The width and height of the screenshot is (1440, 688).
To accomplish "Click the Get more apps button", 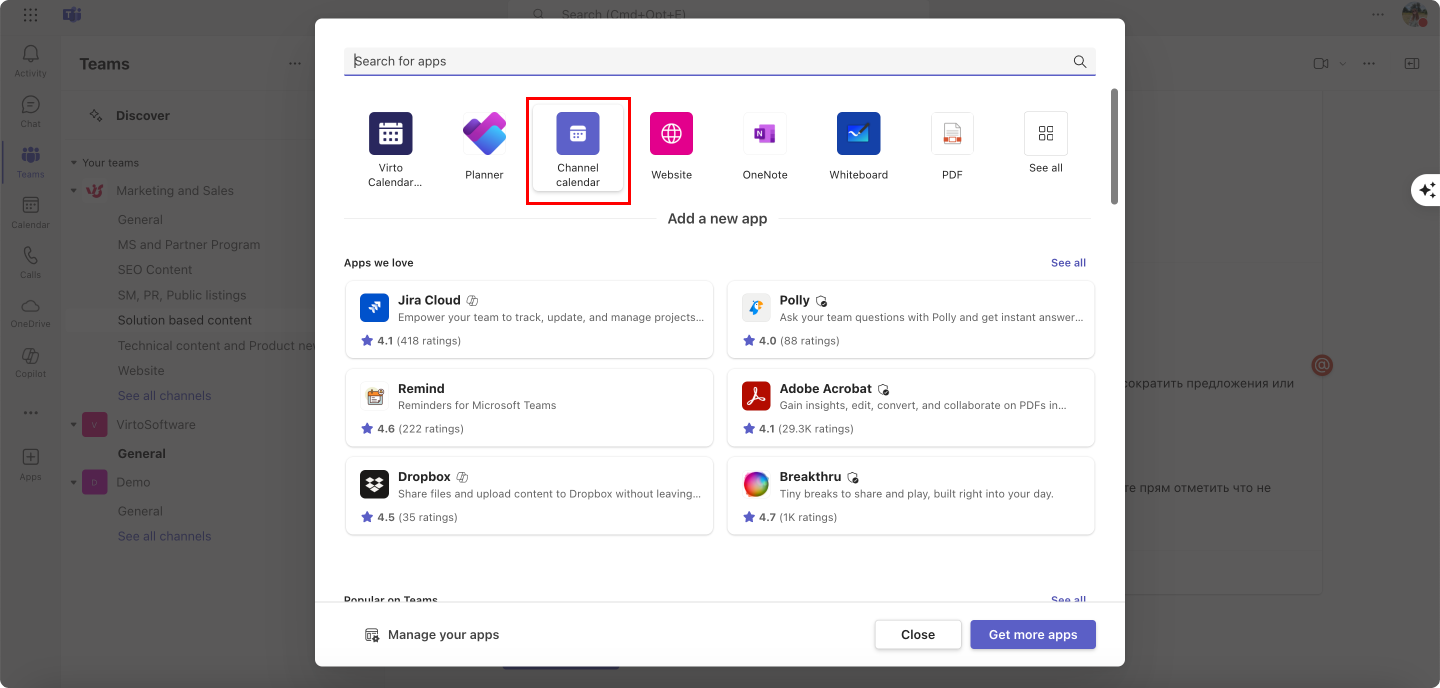I will [1033, 635].
